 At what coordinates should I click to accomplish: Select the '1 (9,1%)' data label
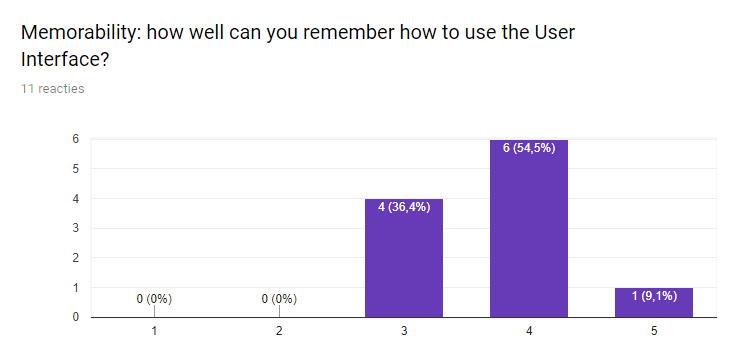click(654, 296)
